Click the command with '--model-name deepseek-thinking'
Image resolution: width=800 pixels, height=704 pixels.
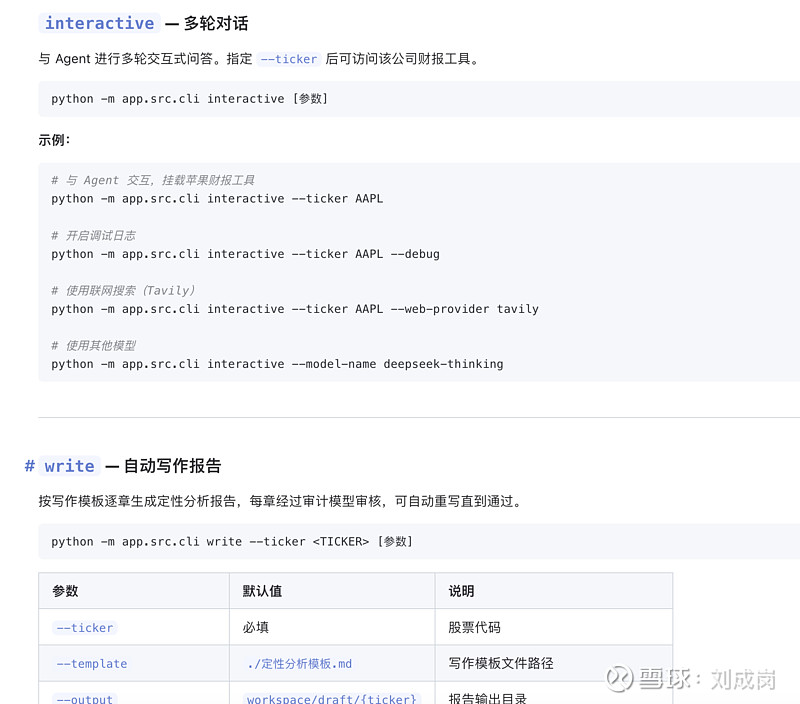point(277,364)
